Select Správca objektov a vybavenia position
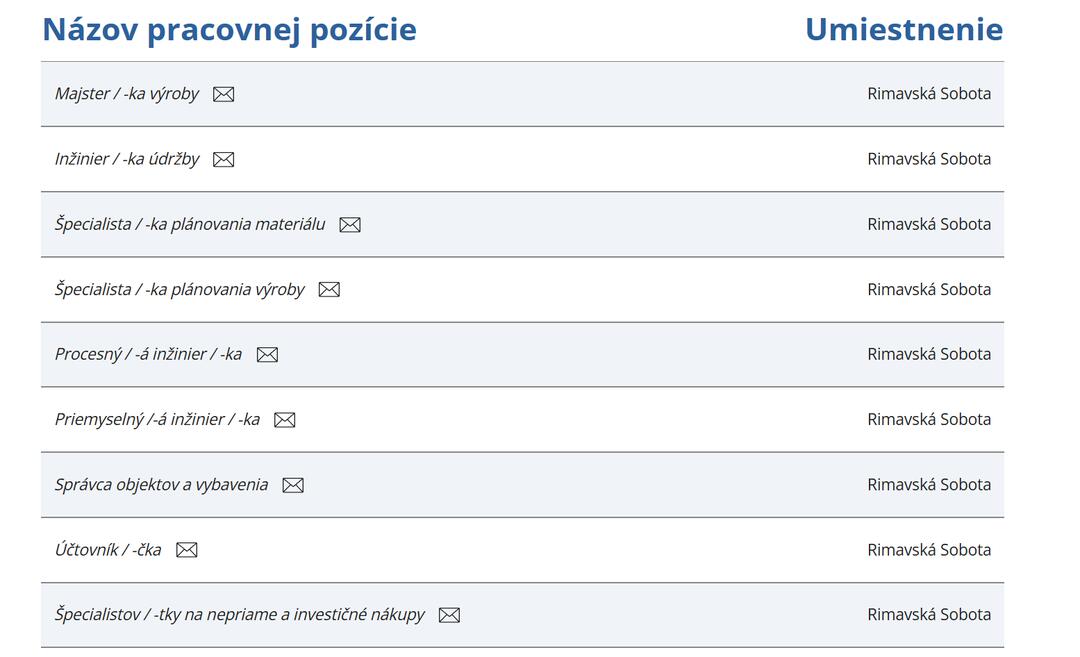The height and width of the screenshot is (657, 1080). pyautogui.click(x=161, y=485)
